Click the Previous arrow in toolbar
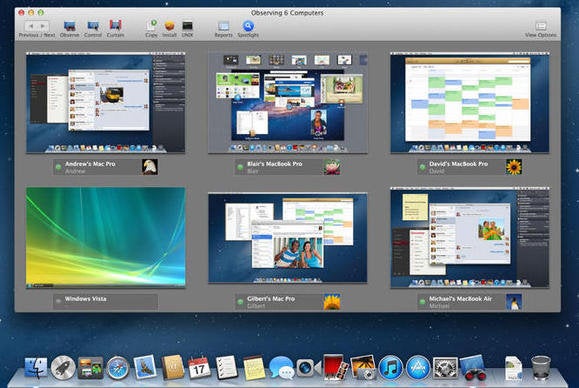 coord(31,26)
